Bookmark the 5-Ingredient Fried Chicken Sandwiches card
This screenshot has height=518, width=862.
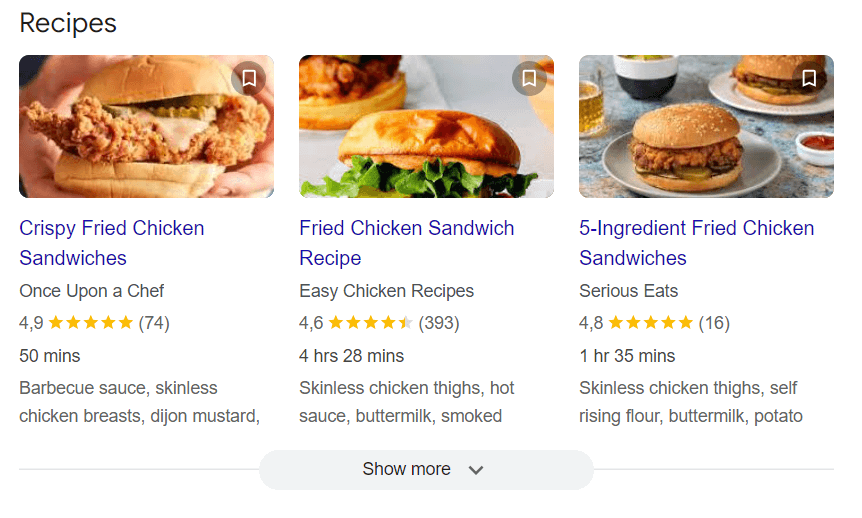click(809, 79)
